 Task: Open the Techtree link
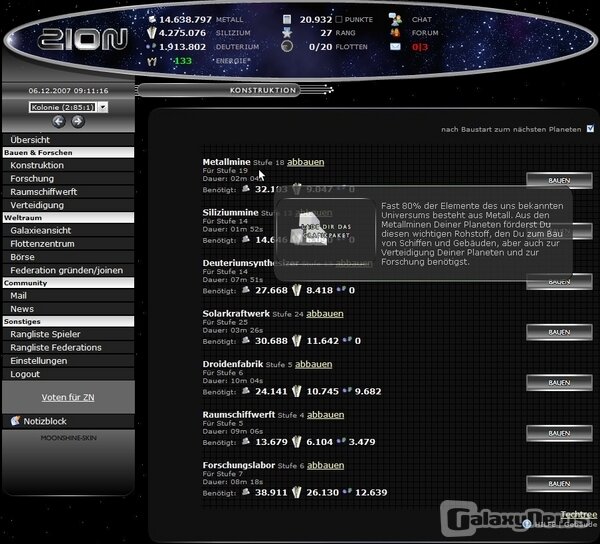[x=579, y=515]
